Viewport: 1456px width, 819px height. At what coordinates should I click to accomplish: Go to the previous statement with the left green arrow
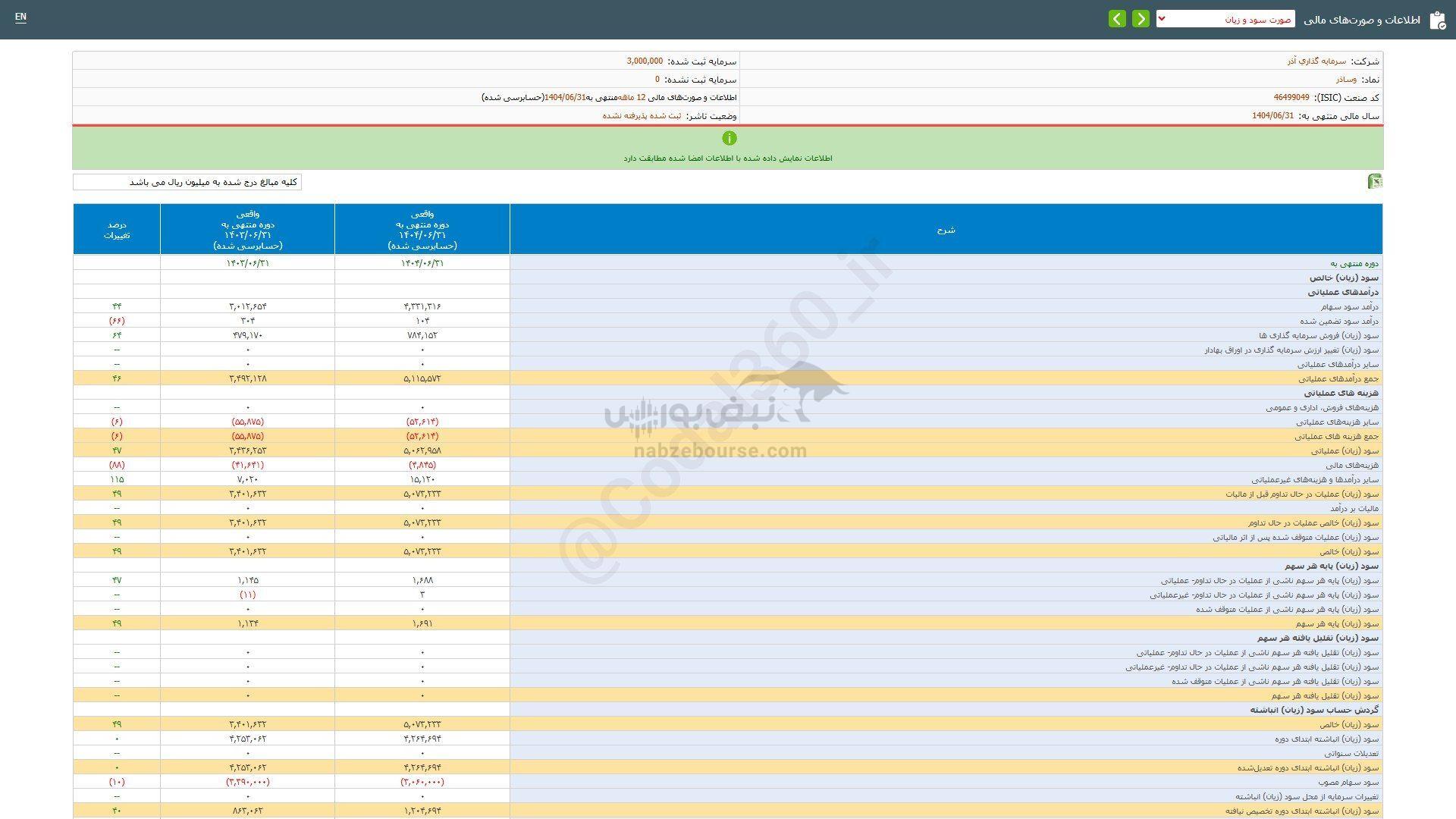pos(1116,18)
